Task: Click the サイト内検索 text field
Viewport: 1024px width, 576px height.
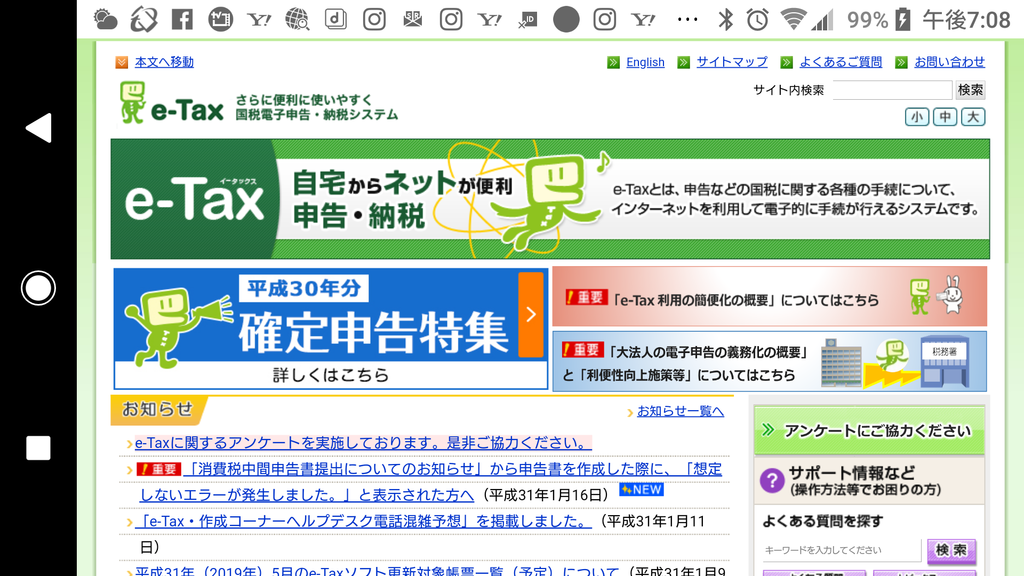Action: (x=892, y=90)
